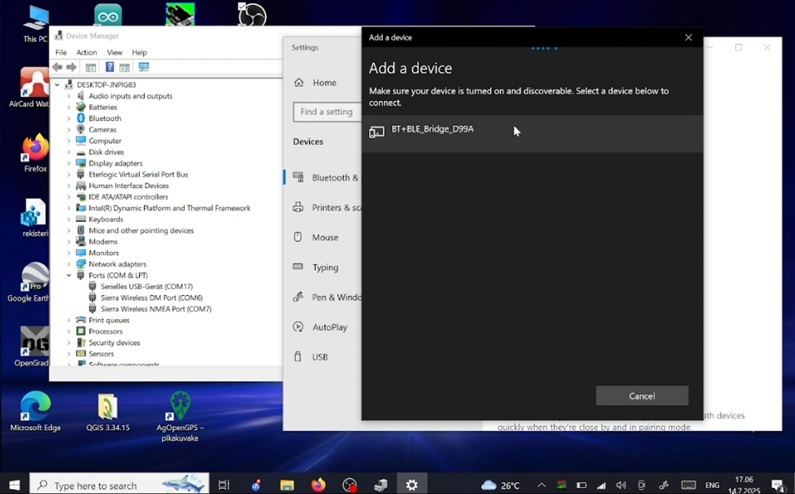Viewport: 795px width, 494px height.
Task: Open the Mouse settings page
Action: click(324, 238)
